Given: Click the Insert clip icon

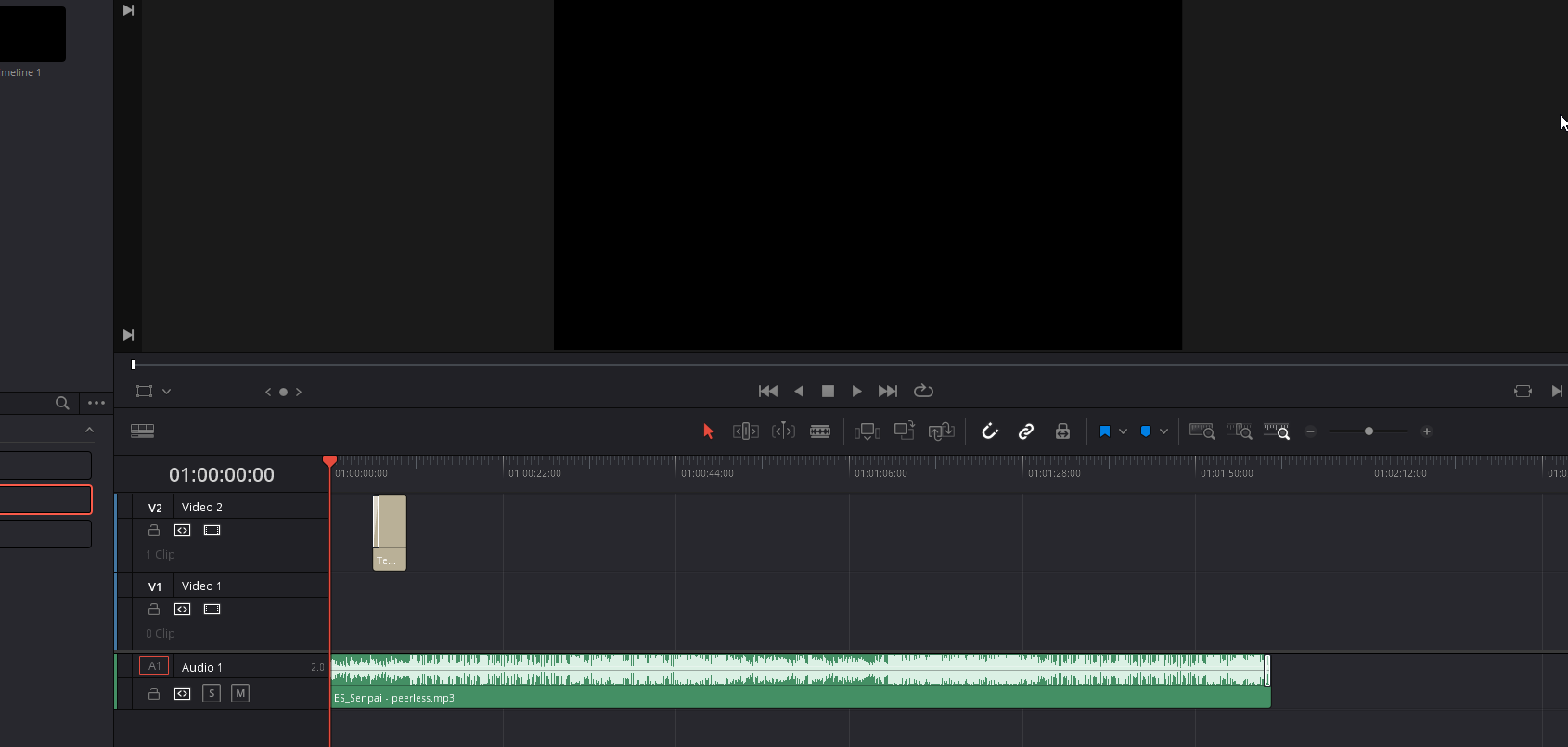Looking at the screenshot, I should point(868,431).
